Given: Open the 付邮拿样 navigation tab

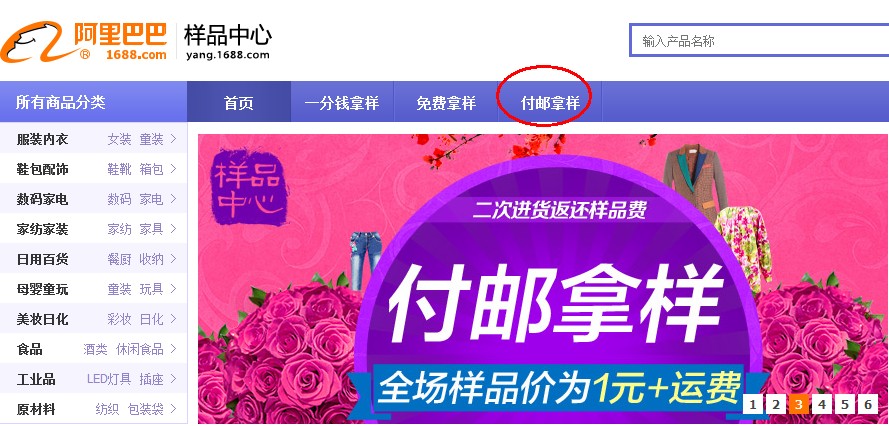Looking at the screenshot, I should 550,103.
